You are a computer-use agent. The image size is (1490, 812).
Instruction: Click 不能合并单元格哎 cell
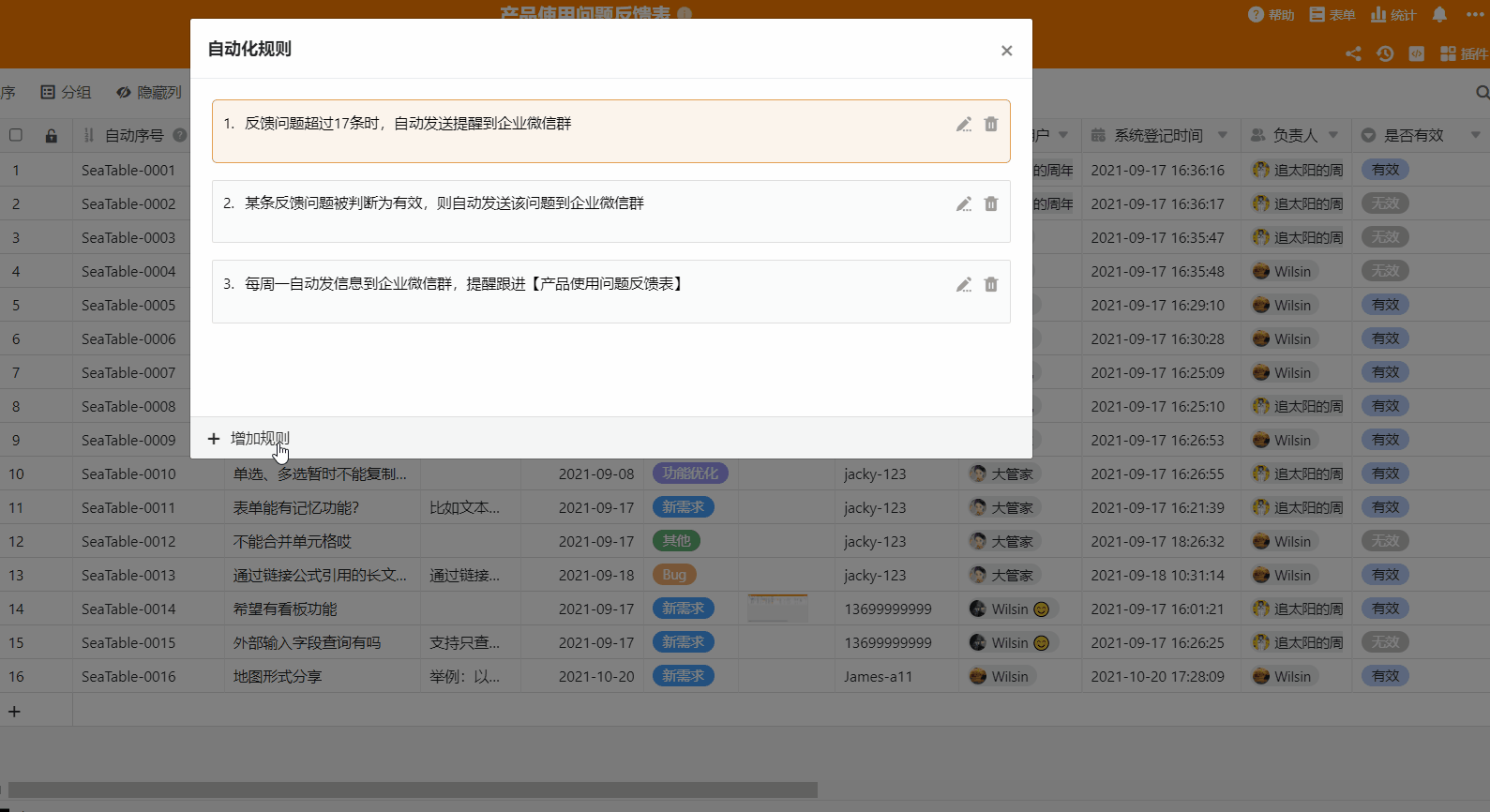tap(322, 541)
